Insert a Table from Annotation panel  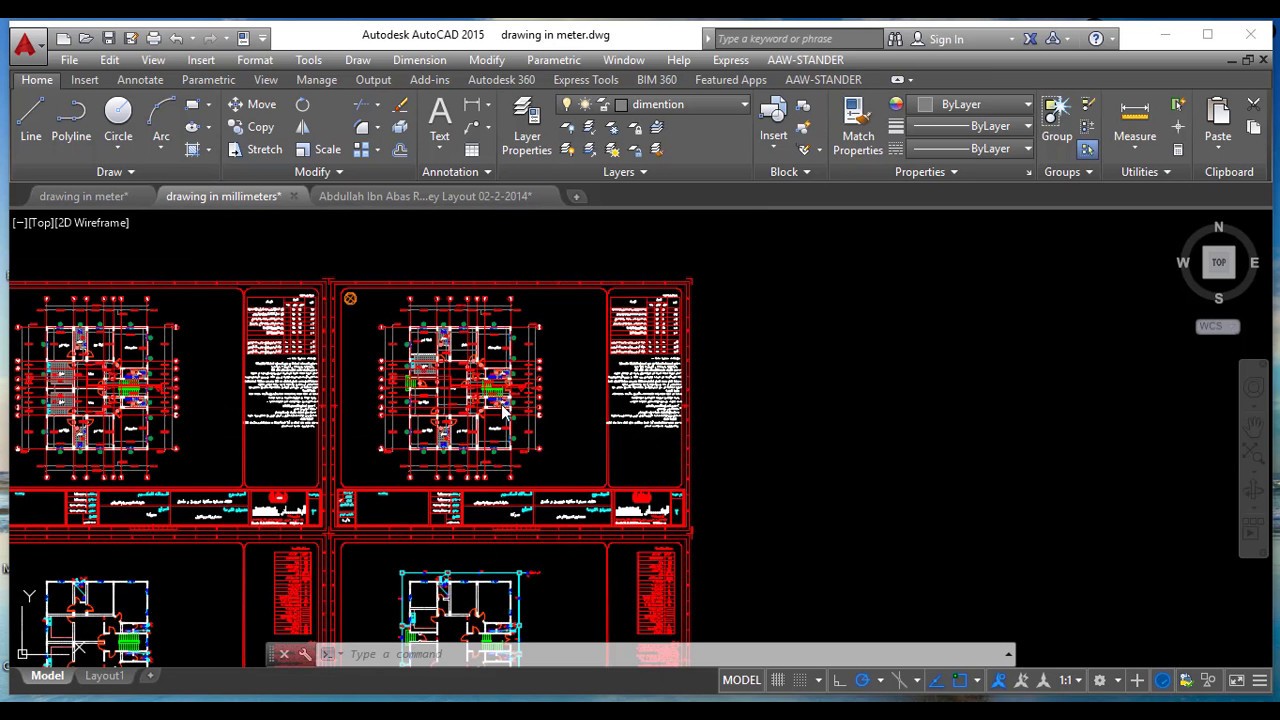[472, 150]
